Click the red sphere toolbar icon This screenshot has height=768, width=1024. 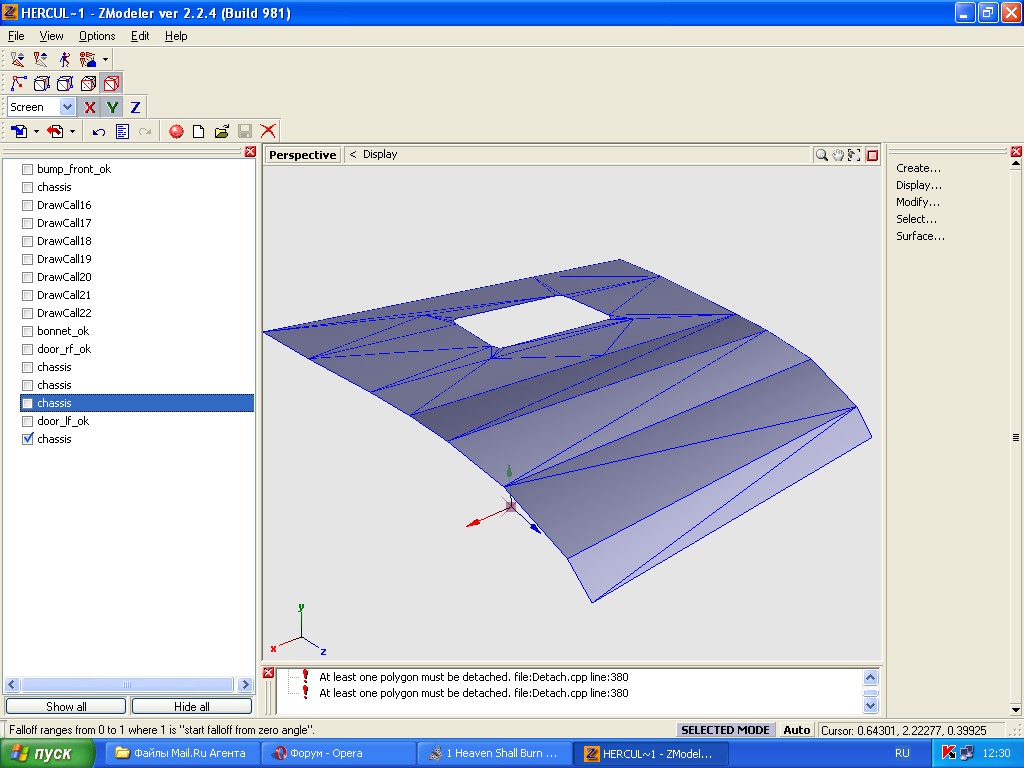coord(176,131)
